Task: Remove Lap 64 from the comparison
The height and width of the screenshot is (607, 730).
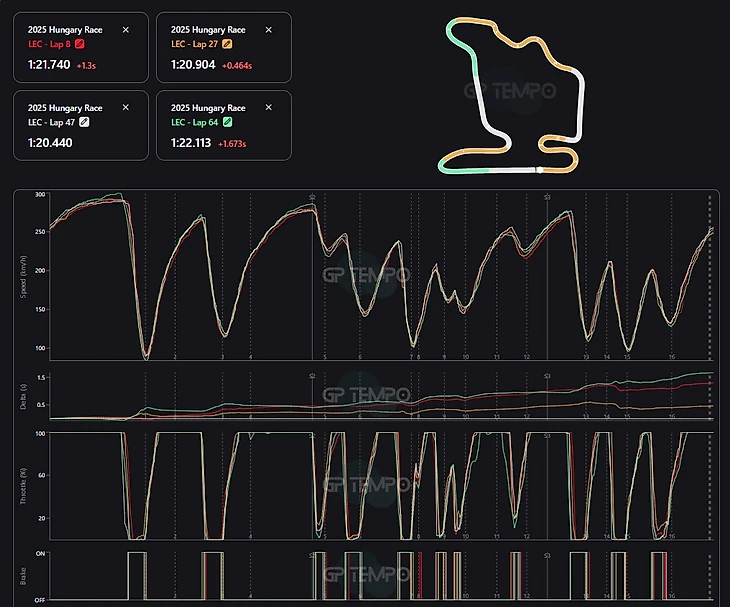Action: (268, 108)
